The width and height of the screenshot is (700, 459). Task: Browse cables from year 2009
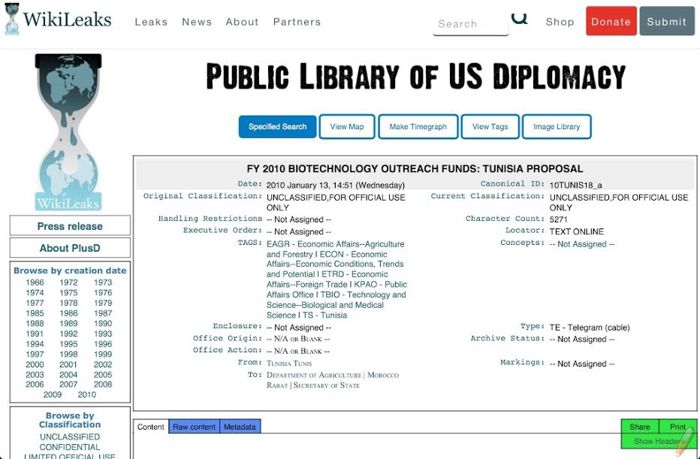click(x=52, y=394)
